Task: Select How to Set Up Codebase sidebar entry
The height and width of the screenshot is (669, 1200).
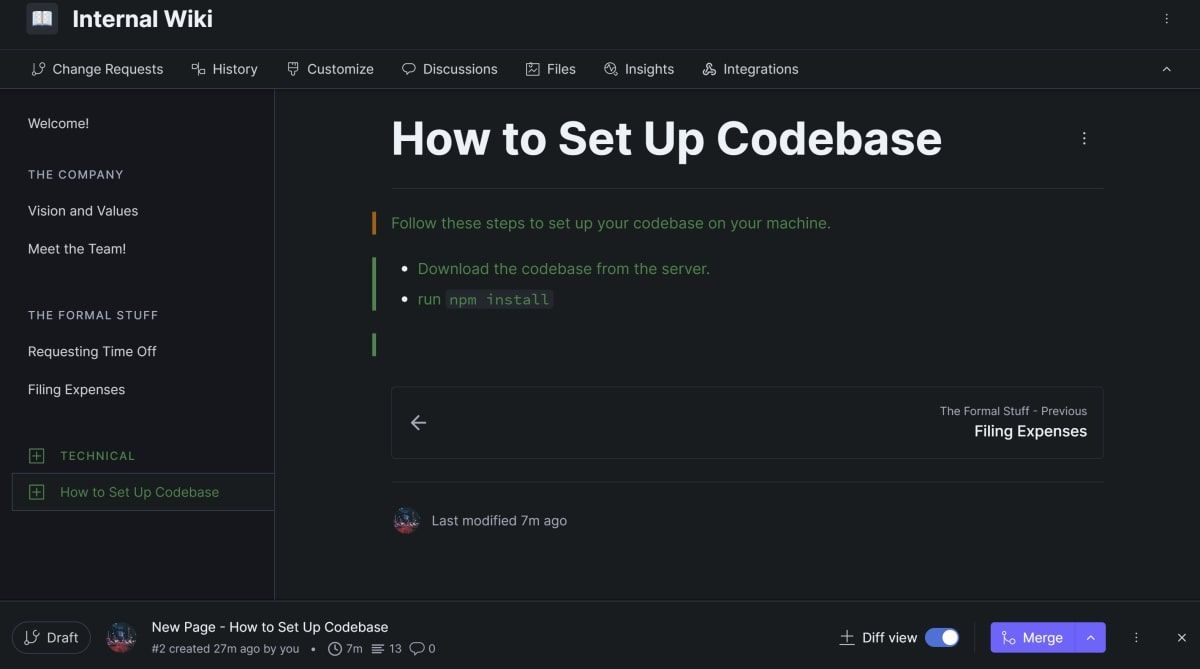Action: click(x=143, y=492)
